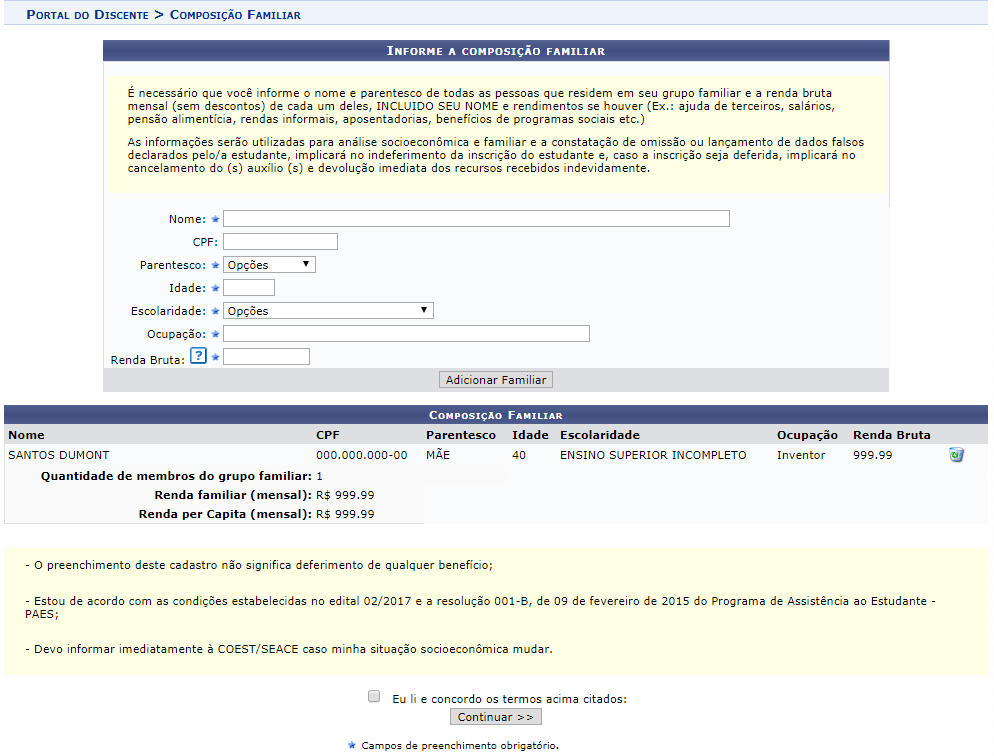994x756 pixels.
Task: Click the required-field star beside Idade
Action: click(x=213, y=287)
